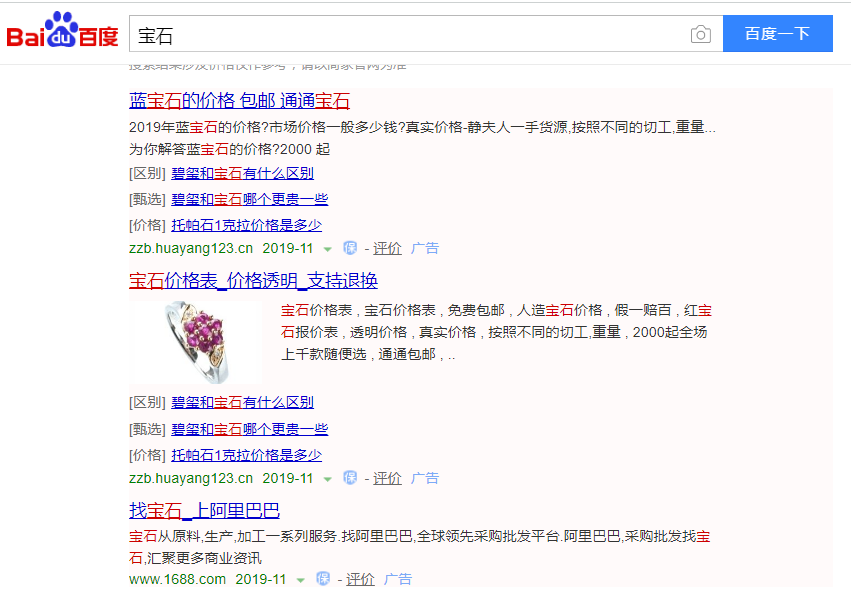Open result 找宝石_上阿里巴巴
Image resolution: width=851 pixels, height=606 pixels.
click(x=205, y=511)
